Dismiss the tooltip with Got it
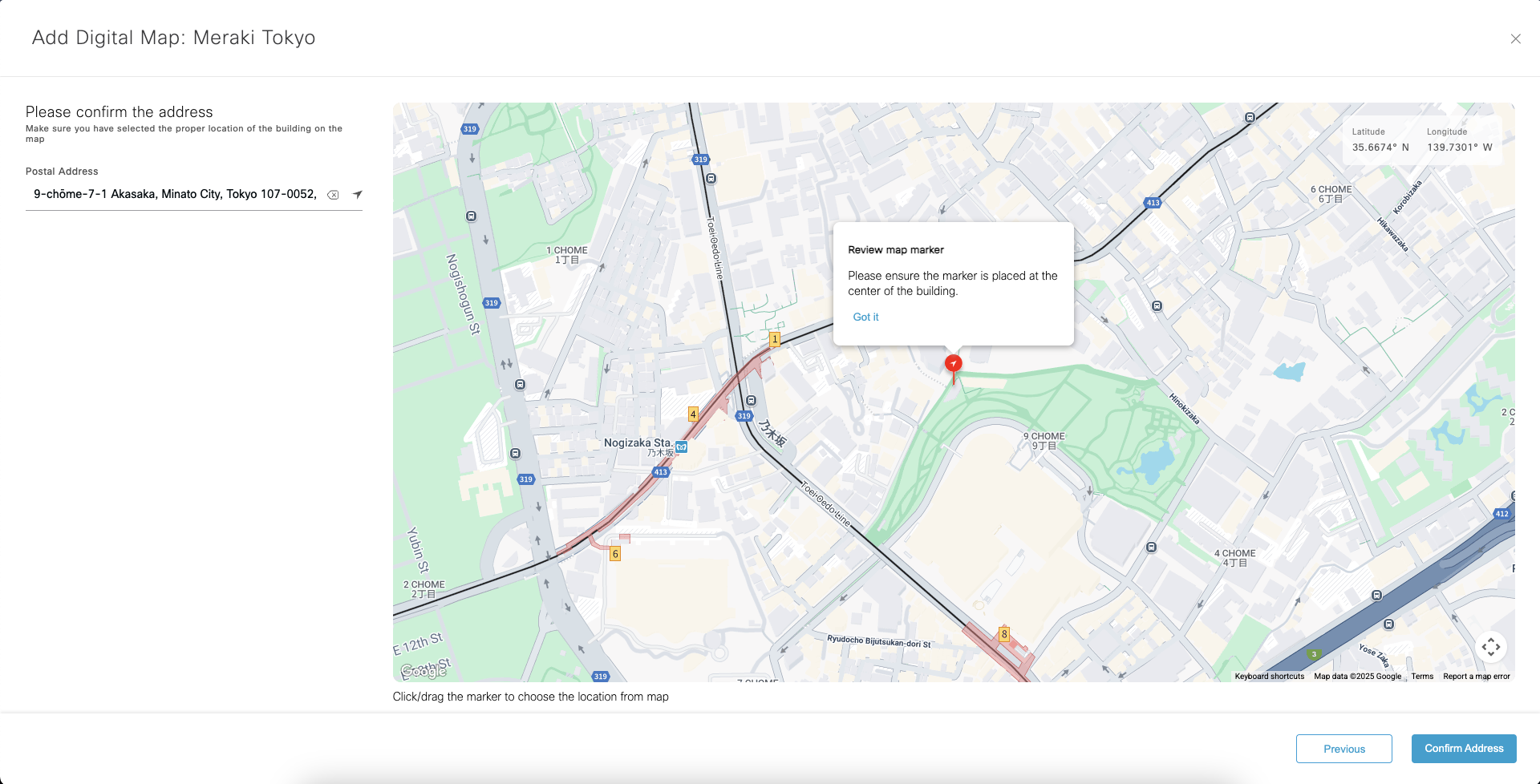1540x784 pixels. [865, 317]
